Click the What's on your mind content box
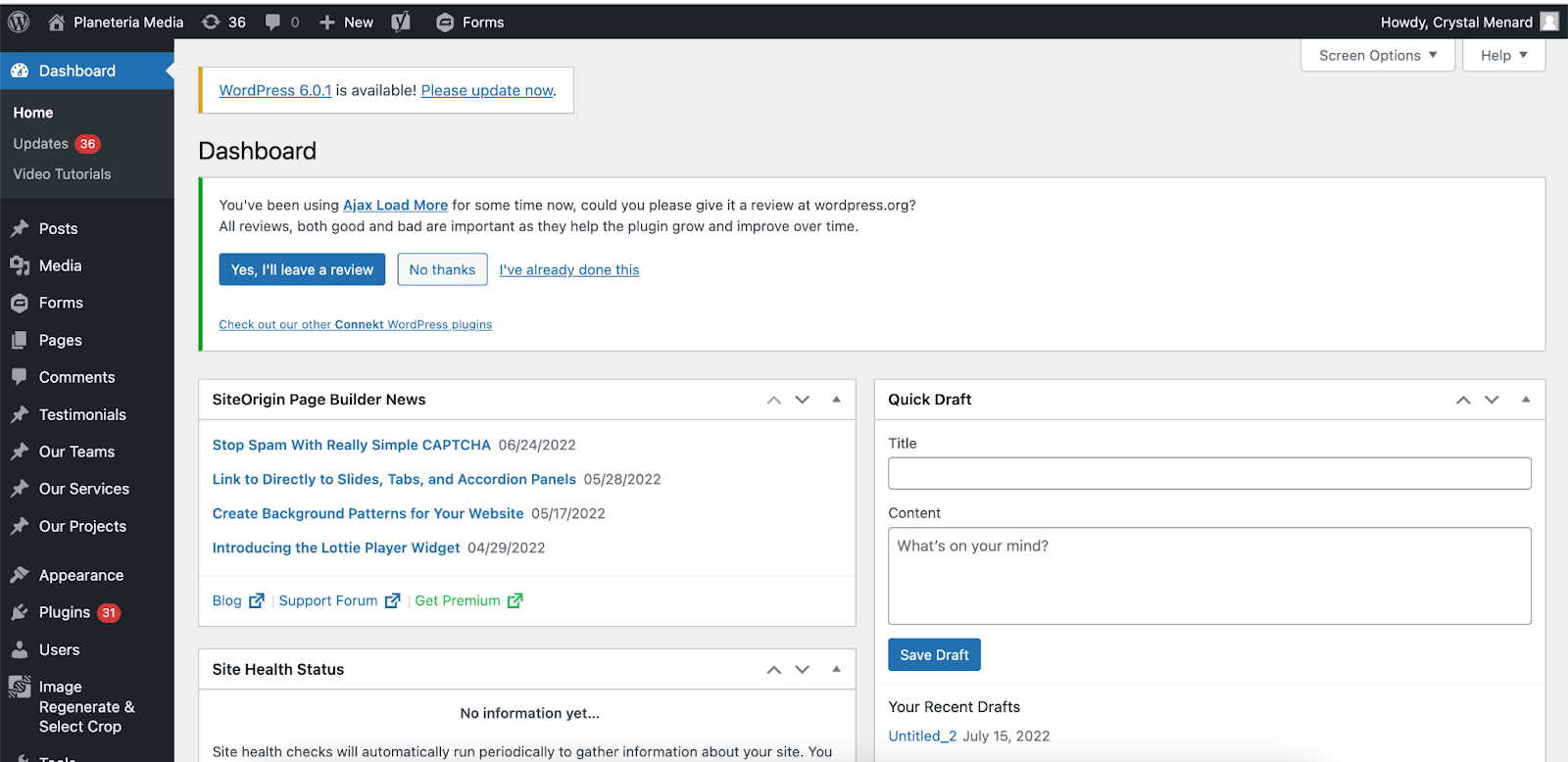Screen dimensions: 1568x762 click(x=1209, y=576)
